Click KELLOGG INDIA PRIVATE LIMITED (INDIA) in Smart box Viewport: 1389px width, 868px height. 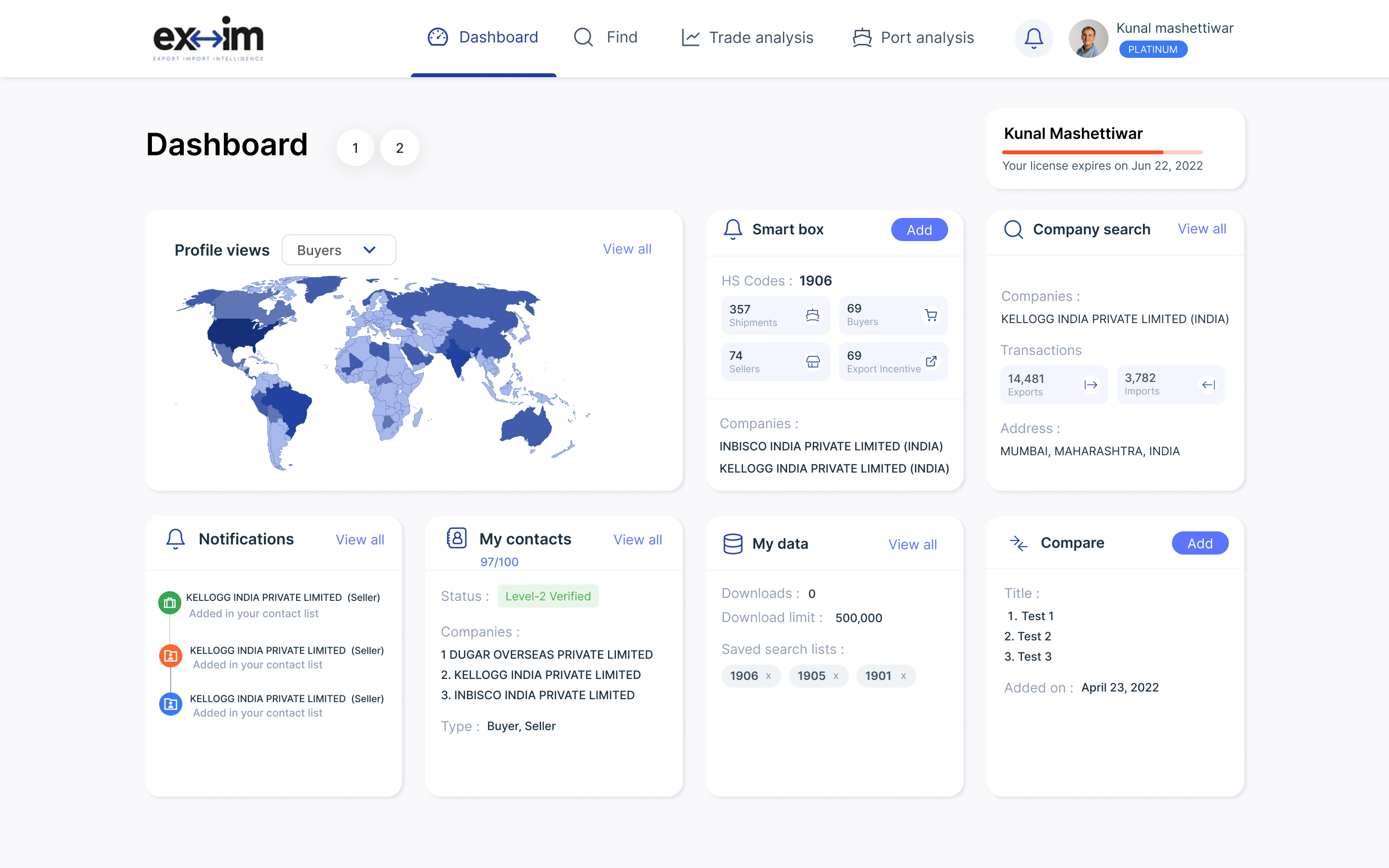834,469
